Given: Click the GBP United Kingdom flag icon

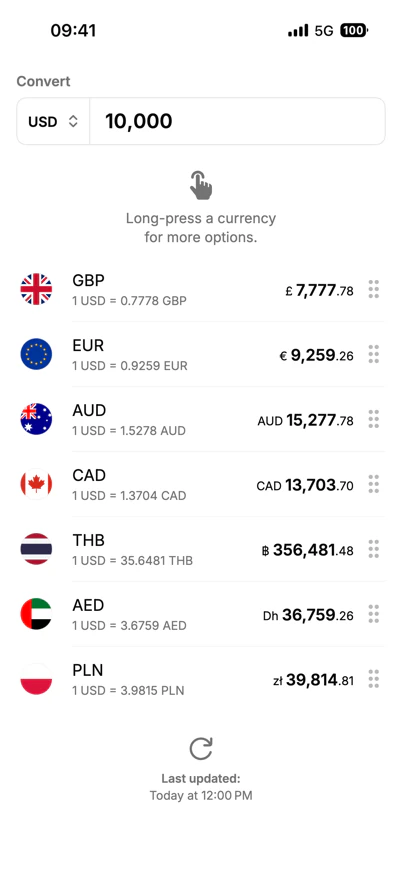Looking at the screenshot, I should 36,289.
